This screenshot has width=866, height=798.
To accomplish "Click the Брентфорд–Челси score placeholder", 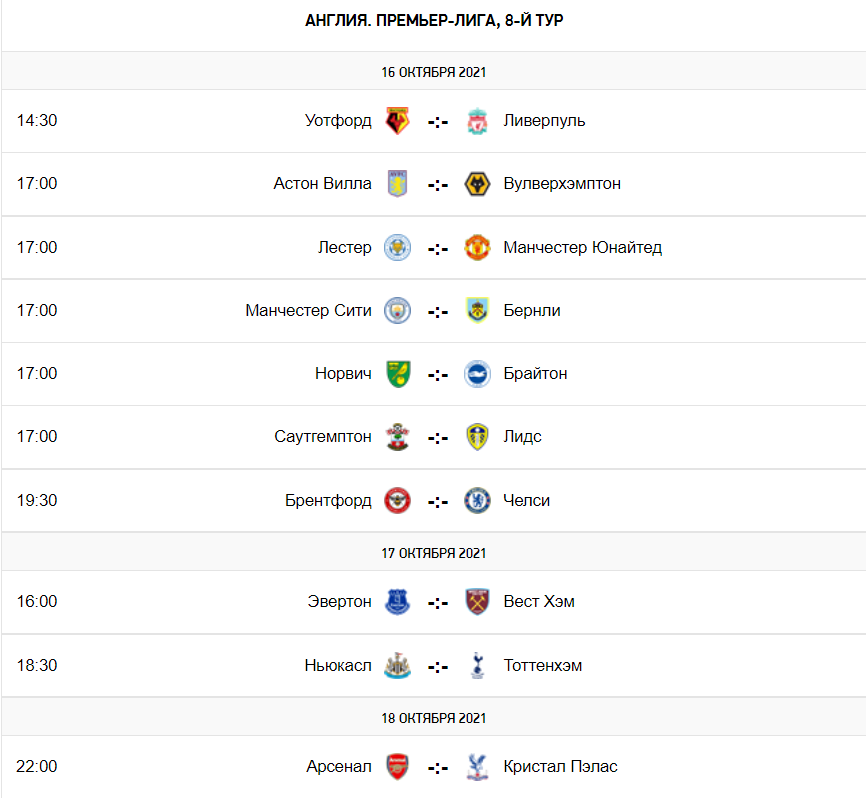I will 437,501.
